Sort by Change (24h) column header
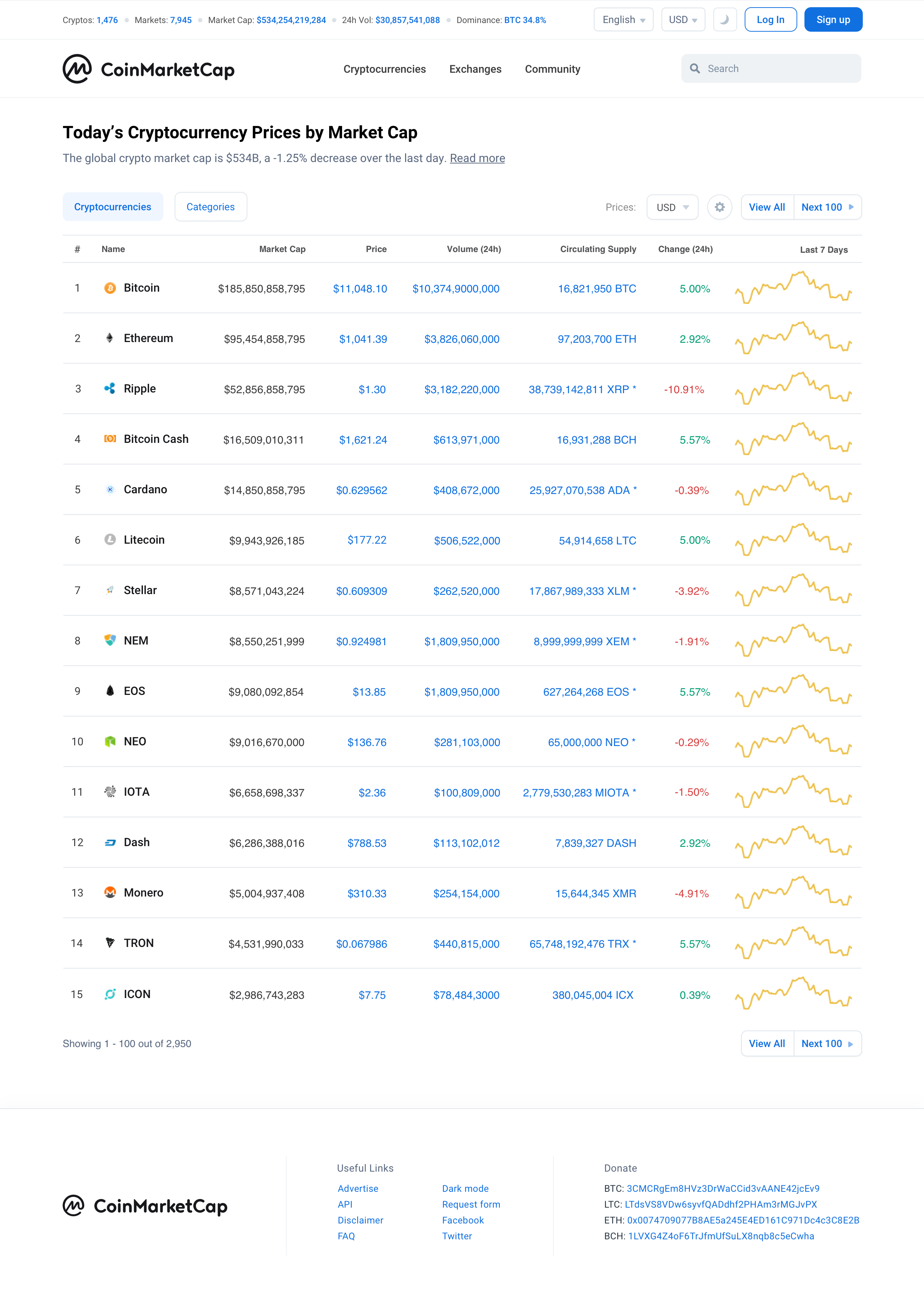The width and height of the screenshot is (924, 1307). [685, 249]
